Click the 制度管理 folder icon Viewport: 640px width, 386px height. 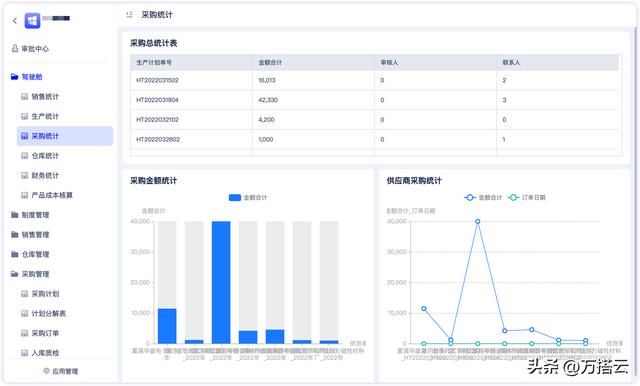pos(15,215)
